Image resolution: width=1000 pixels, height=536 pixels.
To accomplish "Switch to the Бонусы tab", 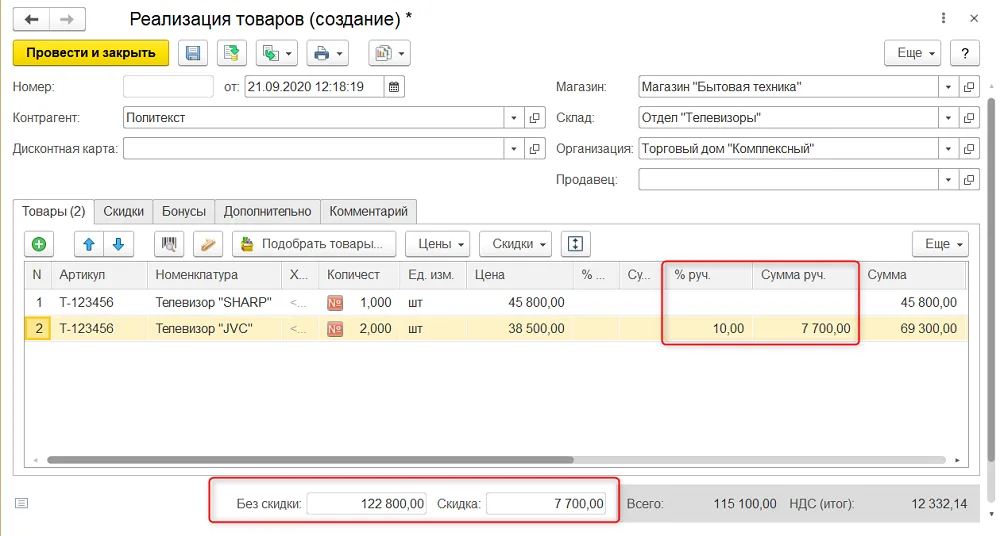I will tap(184, 211).
